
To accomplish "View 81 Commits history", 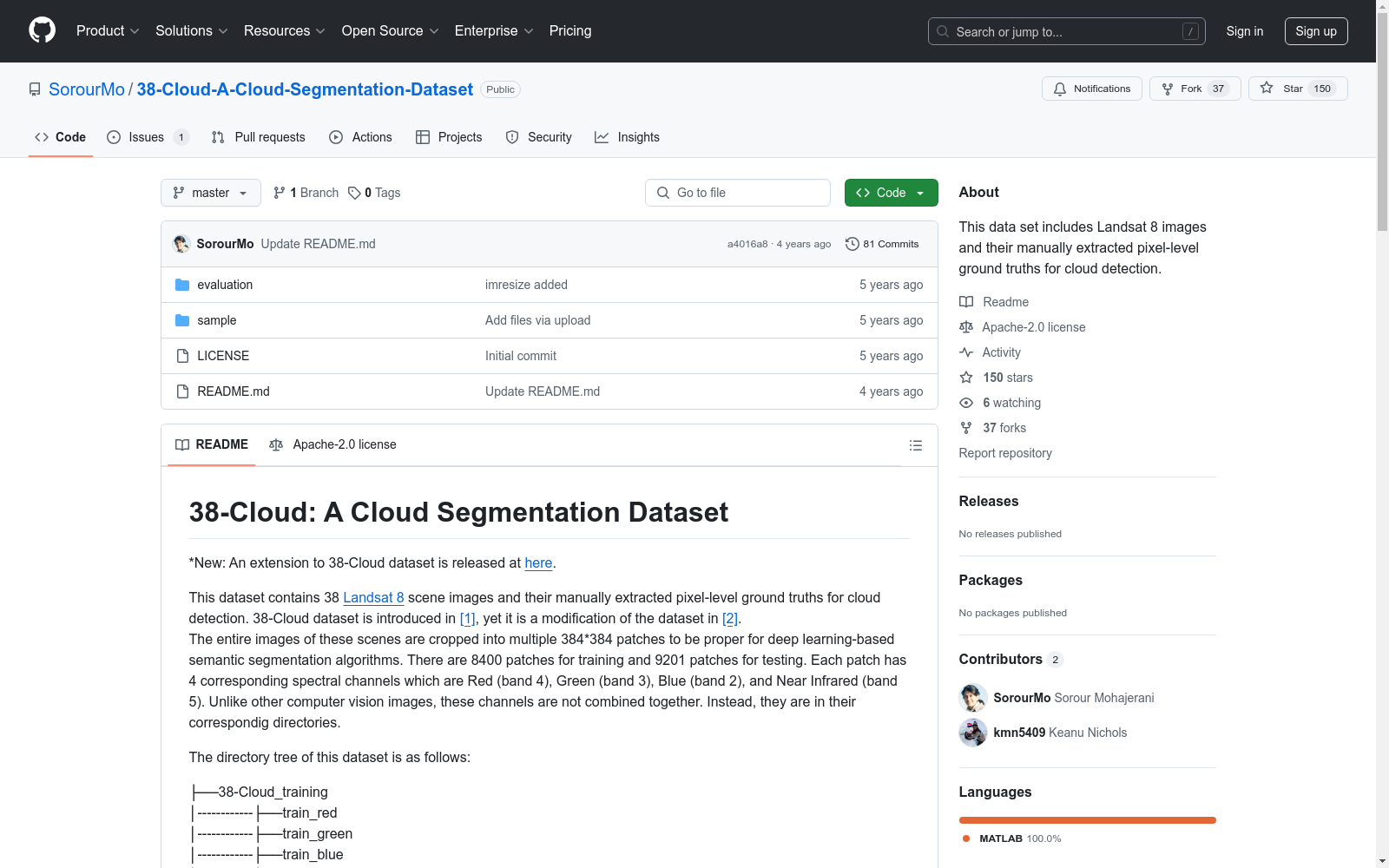I will [x=882, y=244].
